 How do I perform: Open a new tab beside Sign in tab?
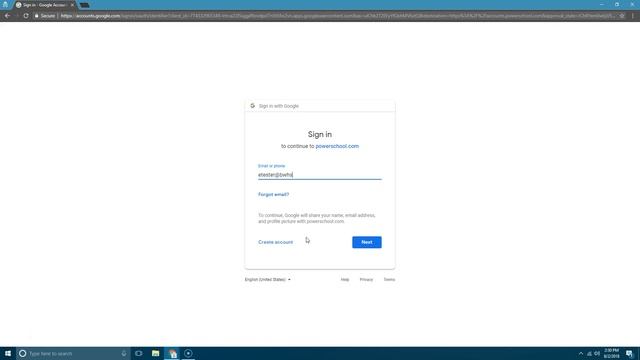(x=84, y=5)
